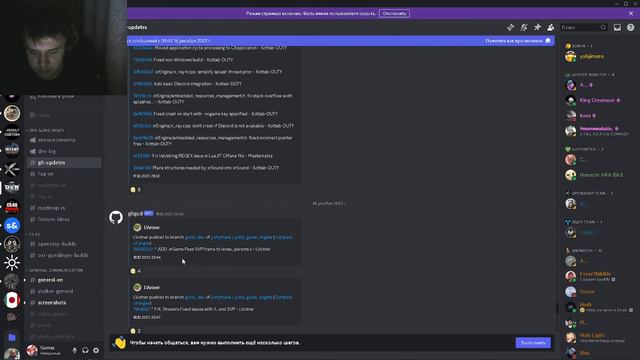
Task: Open the Inbox icon in header
Action: pos(617,27)
